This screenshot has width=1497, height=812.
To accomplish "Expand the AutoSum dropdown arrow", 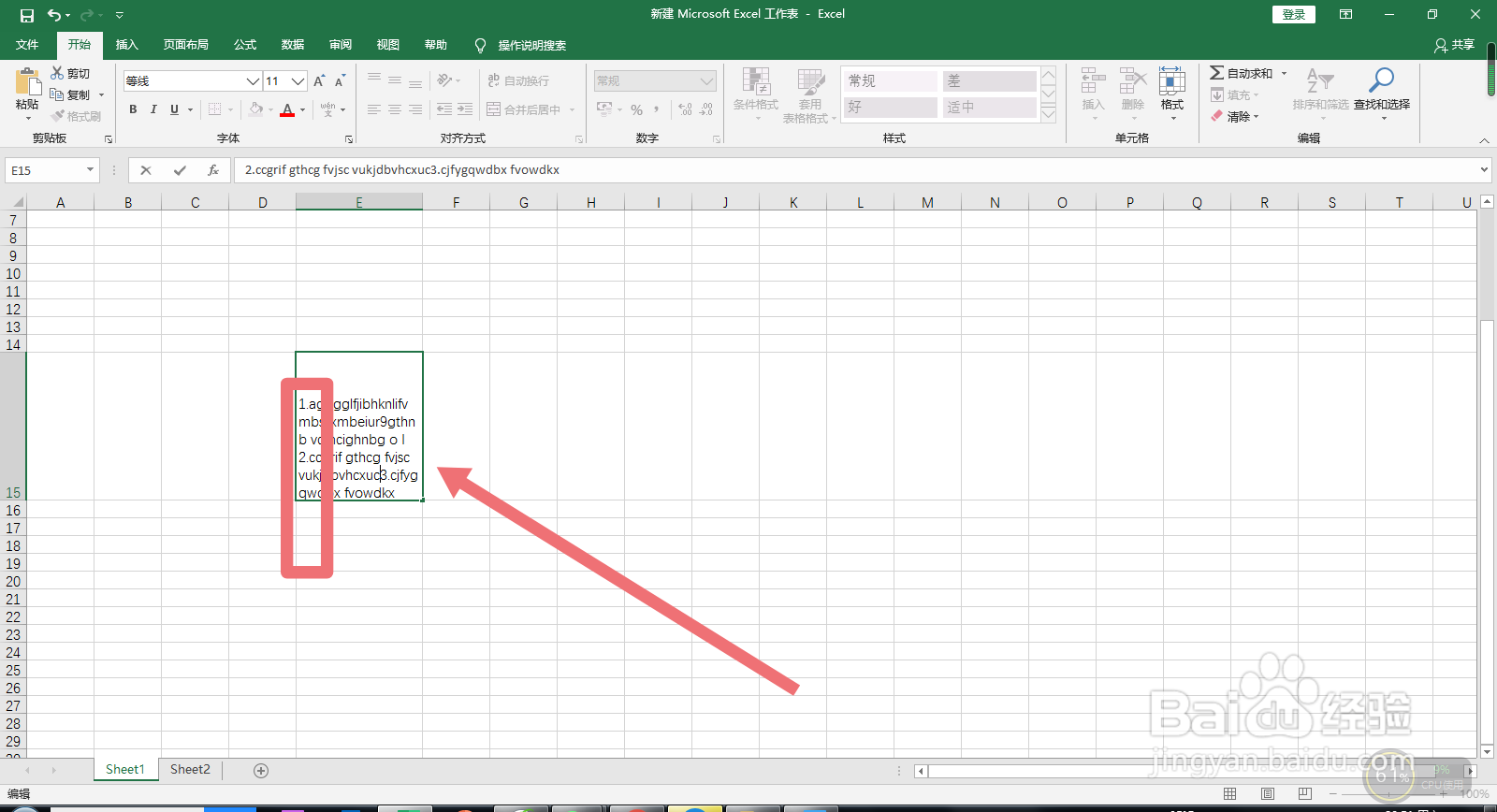I will tap(1284, 73).
